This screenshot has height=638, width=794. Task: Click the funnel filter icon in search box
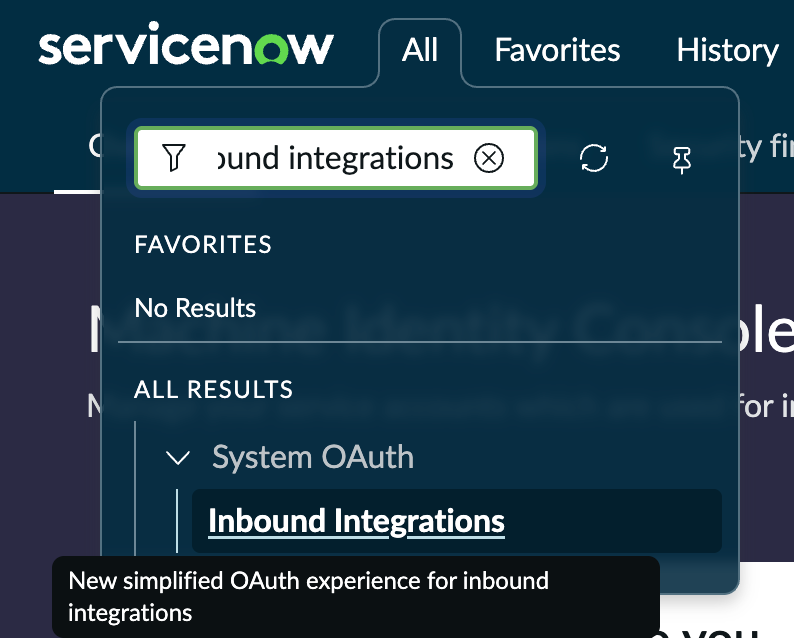(174, 158)
